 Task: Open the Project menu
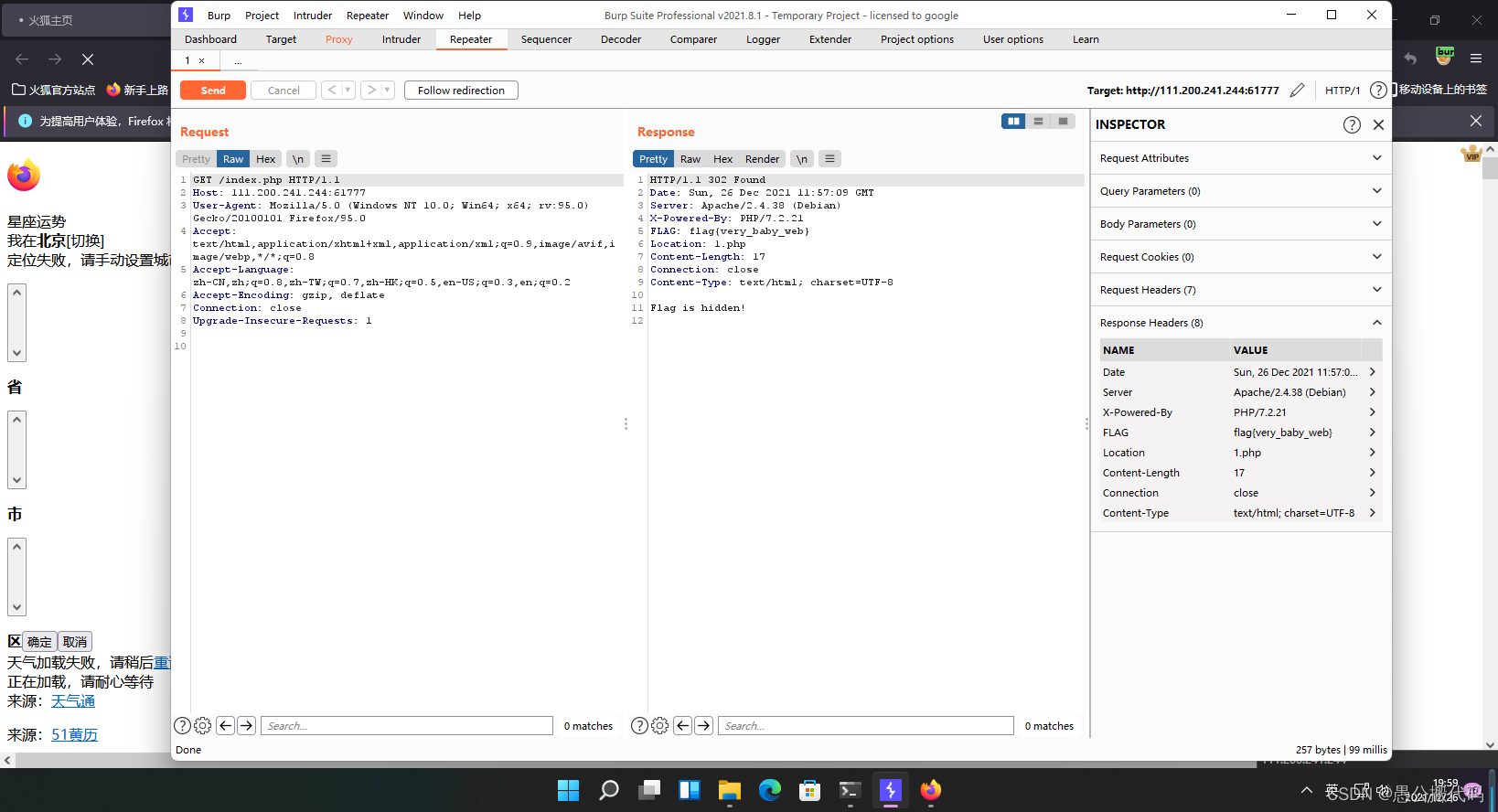[x=262, y=16]
